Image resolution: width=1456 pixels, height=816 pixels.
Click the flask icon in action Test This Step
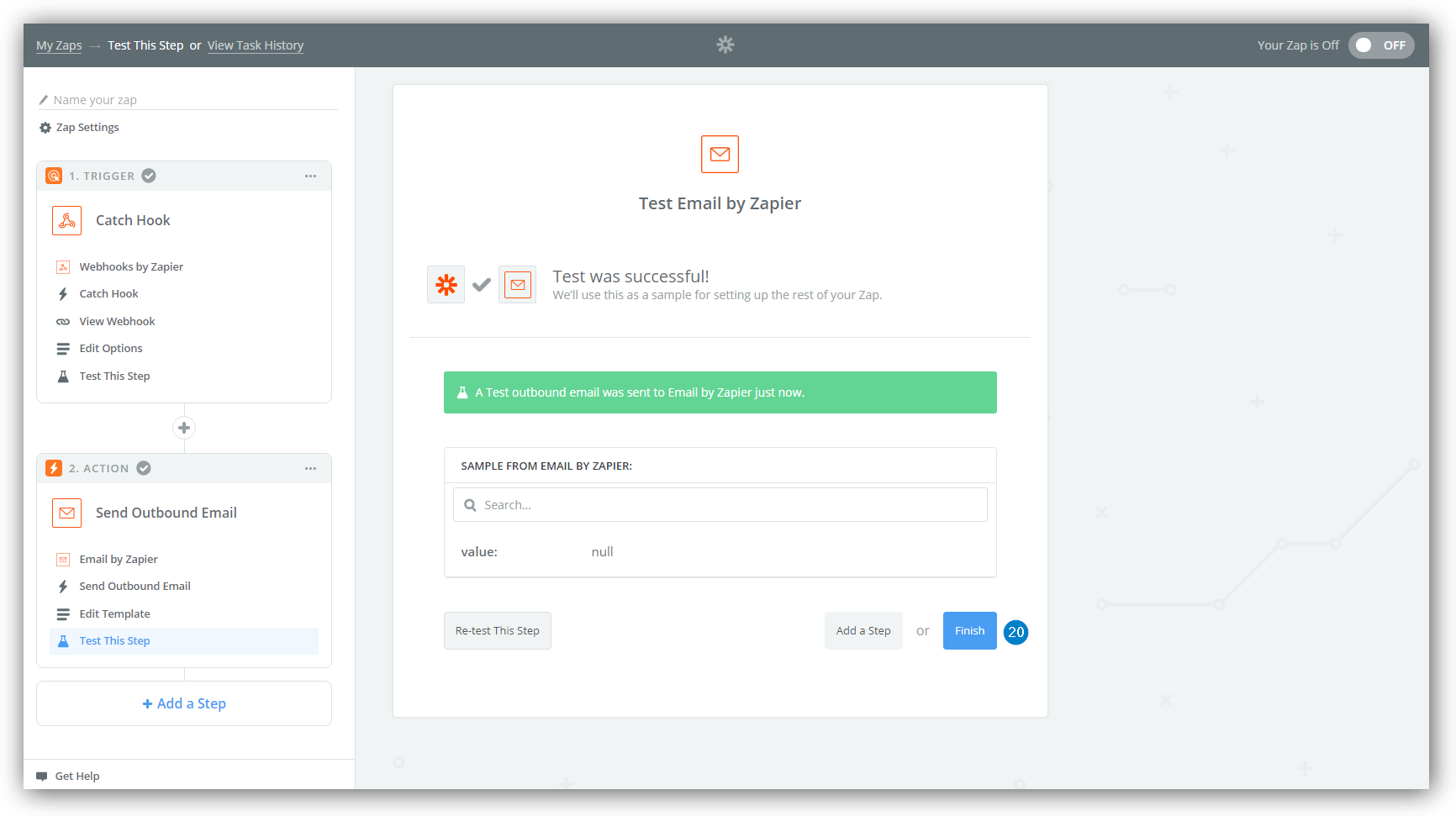pyautogui.click(x=63, y=641)
